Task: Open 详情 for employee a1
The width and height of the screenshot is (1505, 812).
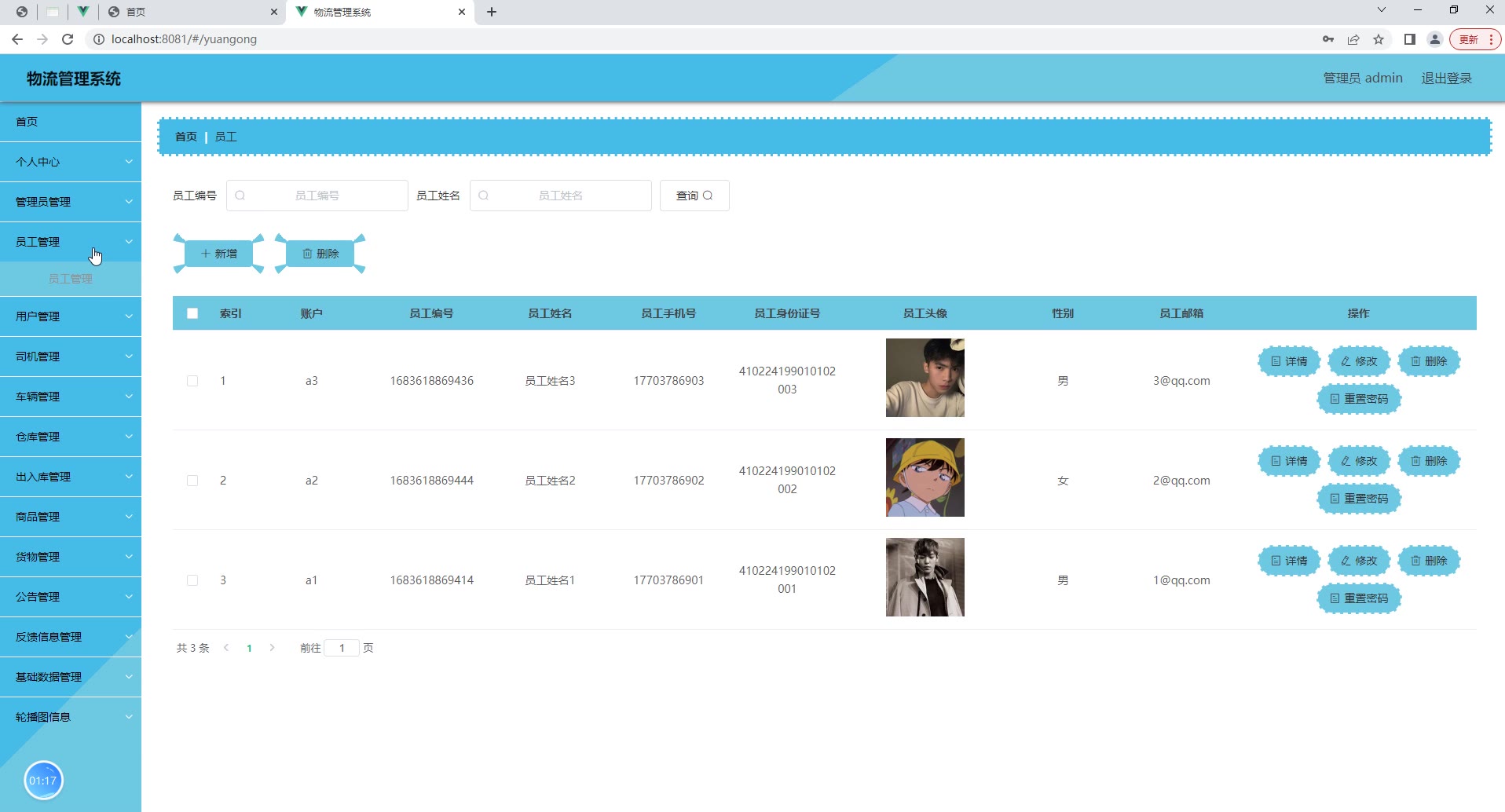Action: (x=1289, y=561)
